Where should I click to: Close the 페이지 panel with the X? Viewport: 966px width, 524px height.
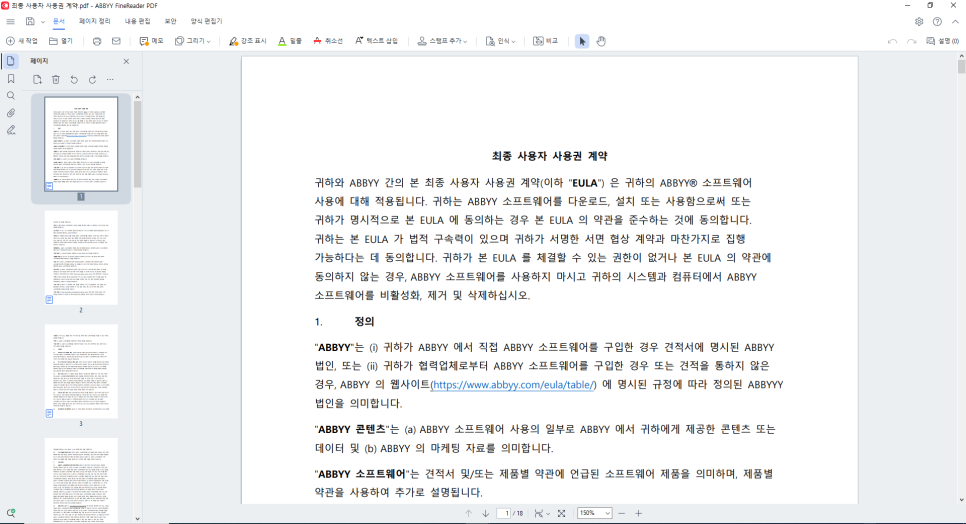coord(126,62)
